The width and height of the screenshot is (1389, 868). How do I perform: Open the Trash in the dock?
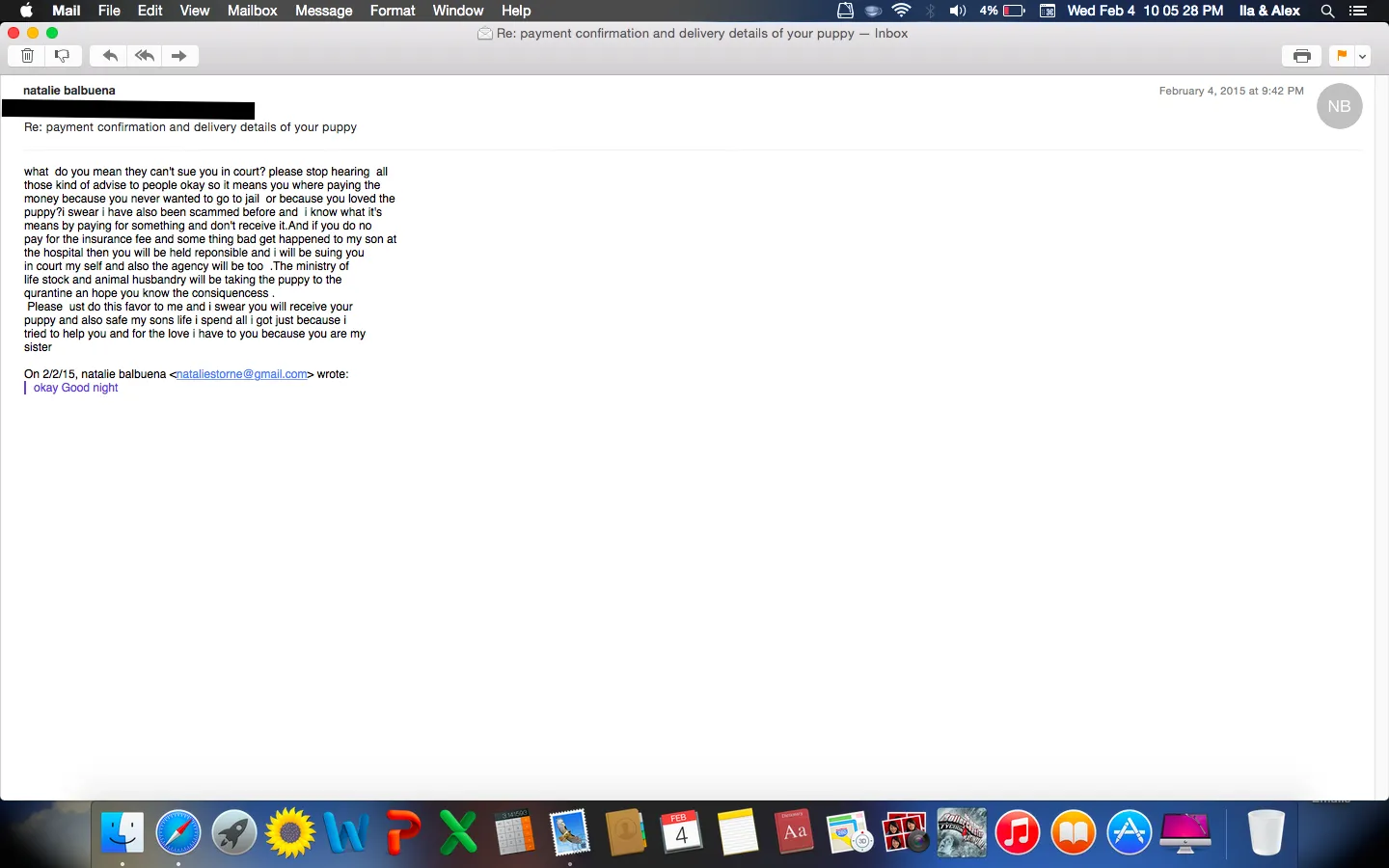point(1266,832)
